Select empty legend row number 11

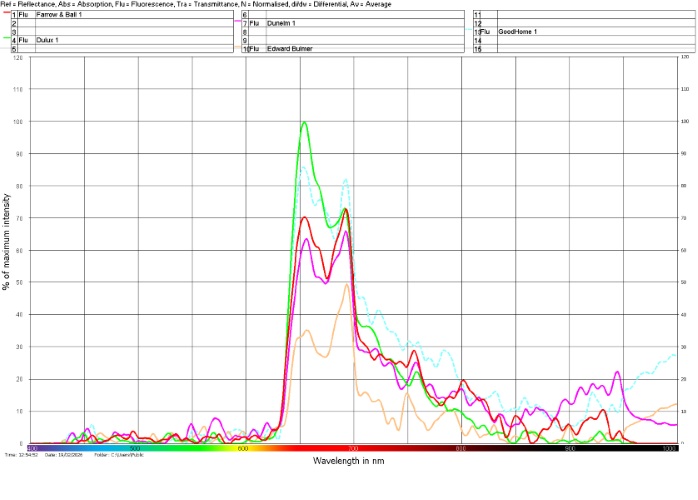point(584,15)
